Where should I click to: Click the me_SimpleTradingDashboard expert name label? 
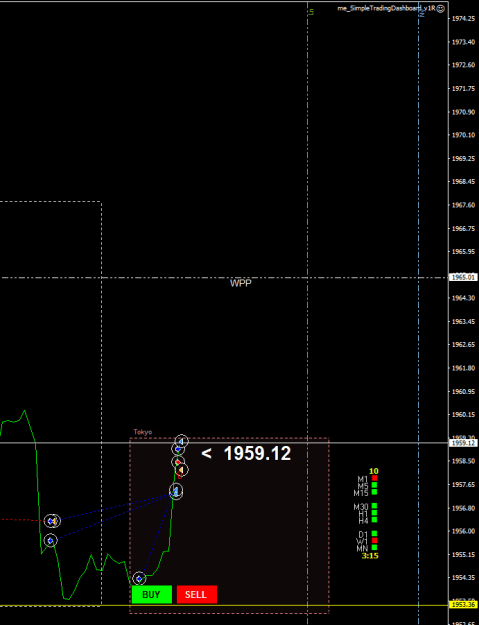click(x=386, y=8)
